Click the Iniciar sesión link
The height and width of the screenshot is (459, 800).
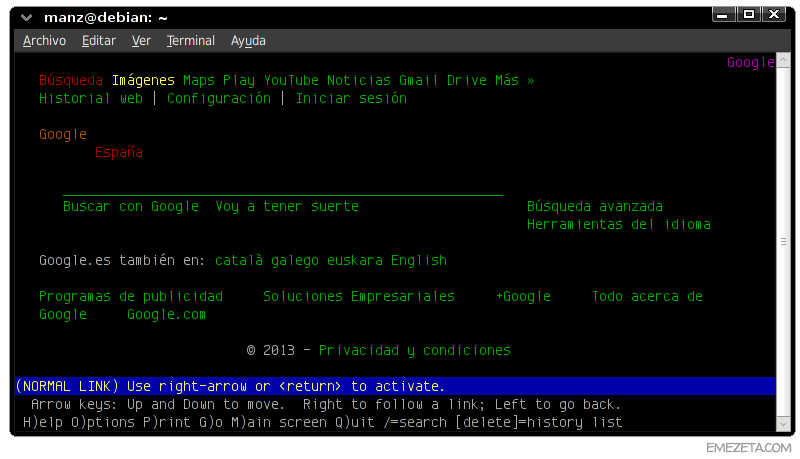point(352,98)
